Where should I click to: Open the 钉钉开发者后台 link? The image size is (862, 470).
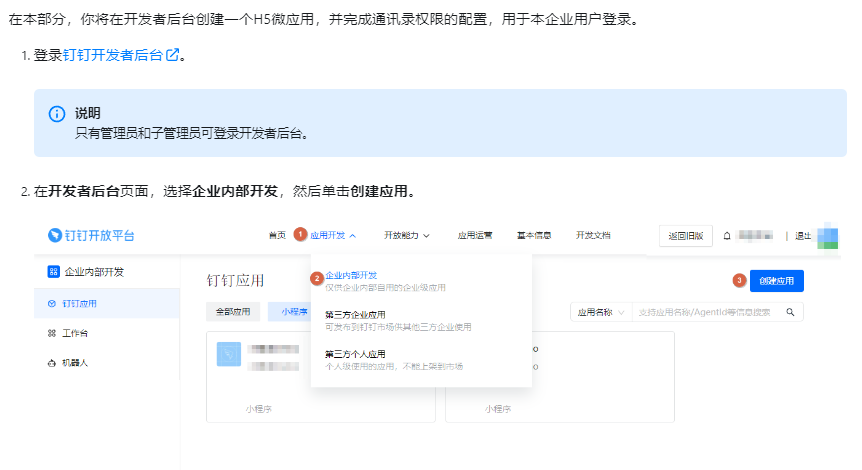pos(113,55)
